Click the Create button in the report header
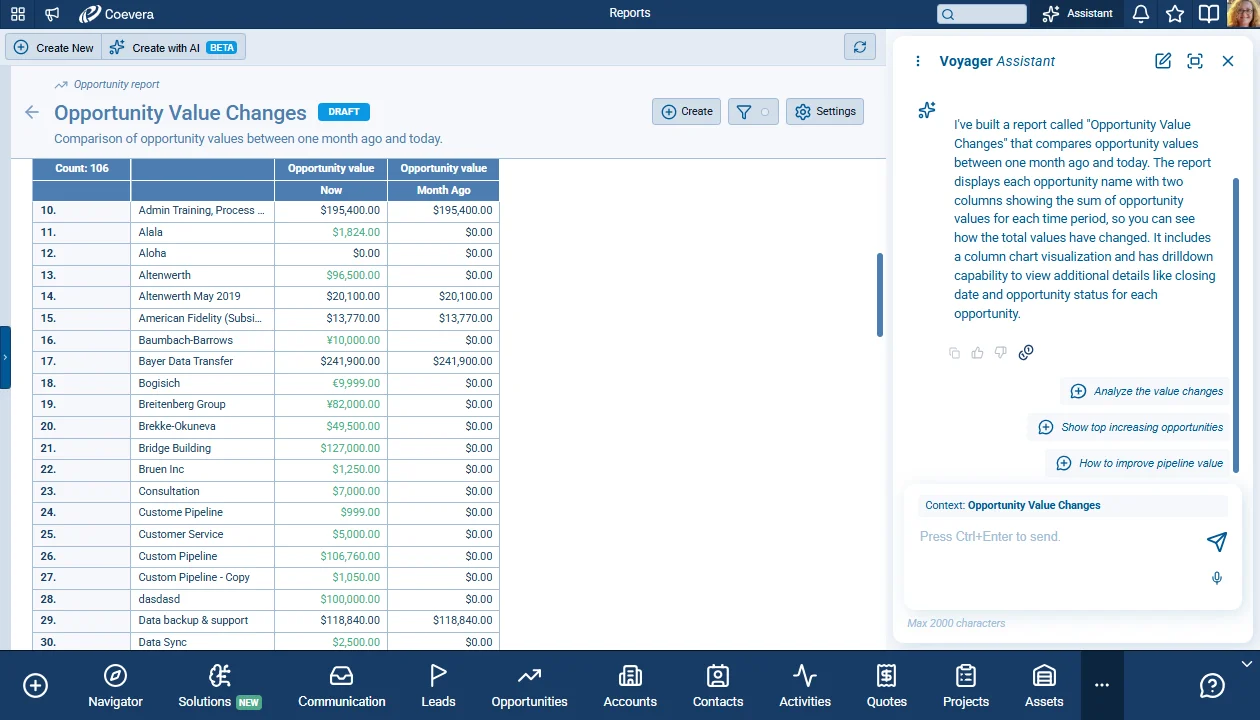This screenshot has width=1260, height=720. 686,112
